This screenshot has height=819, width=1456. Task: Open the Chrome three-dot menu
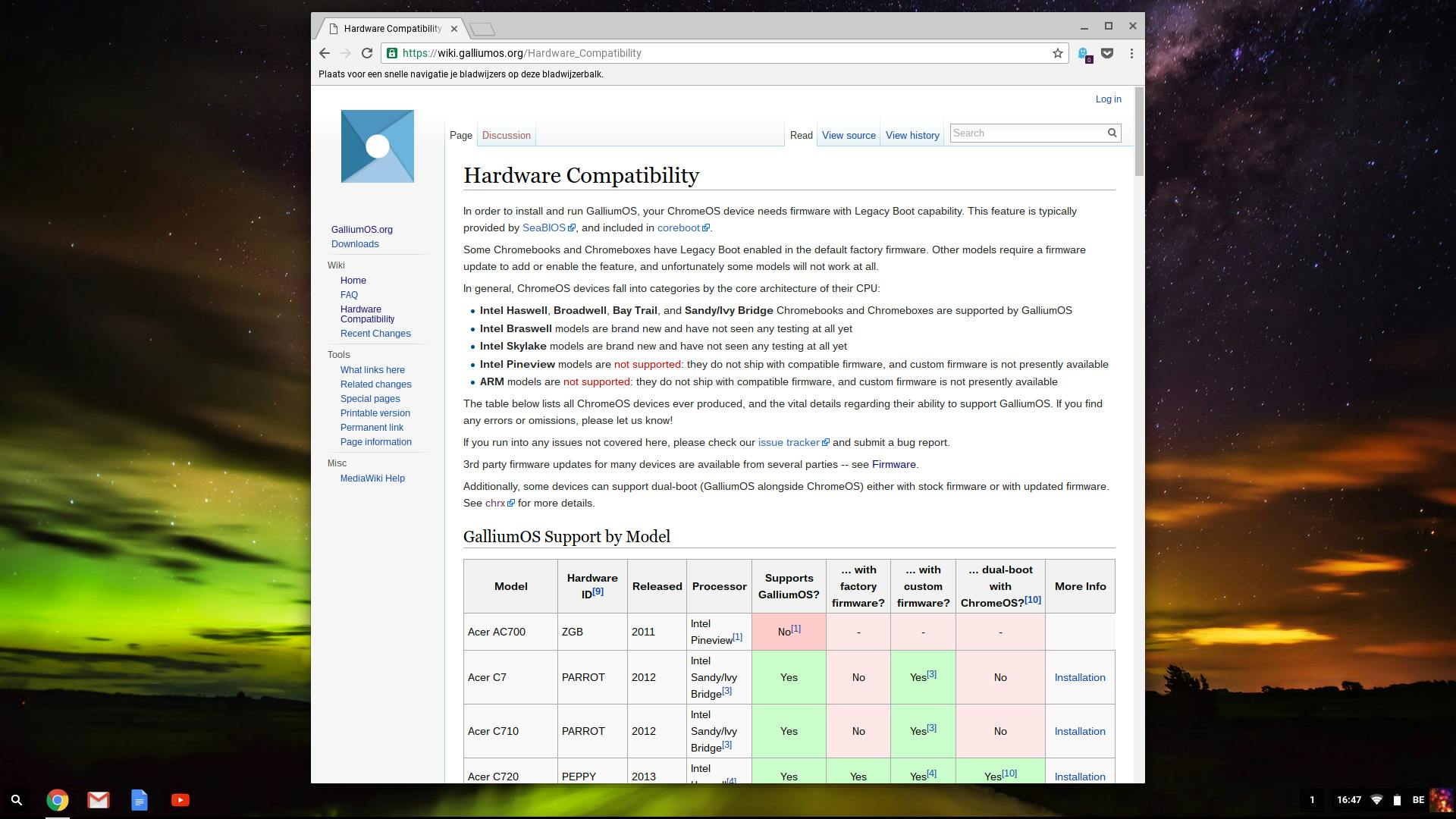[x=1131, y=53]
